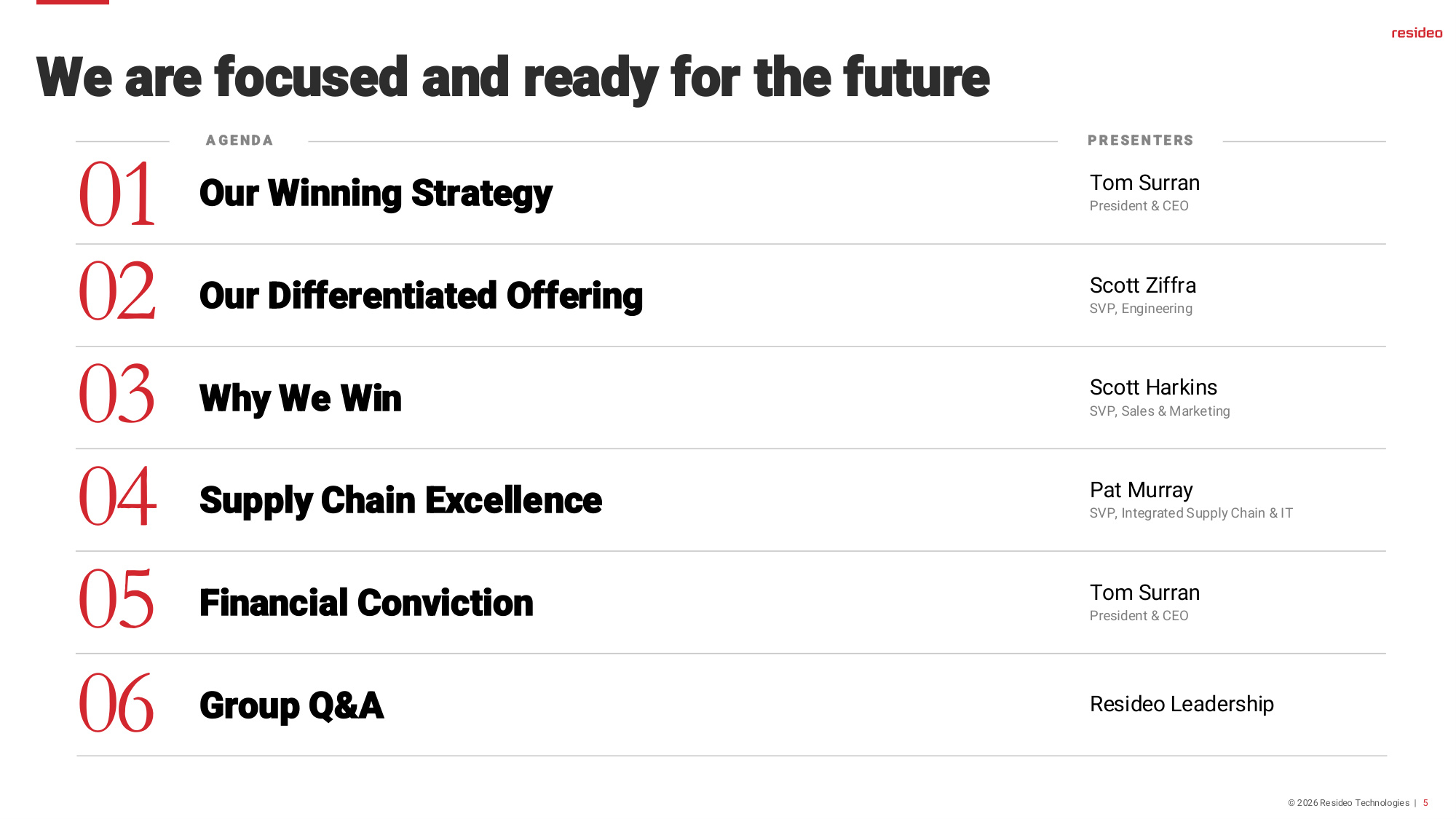Click the page number 5 in footer
The image size is (1456, 819).
point(1425,803)
